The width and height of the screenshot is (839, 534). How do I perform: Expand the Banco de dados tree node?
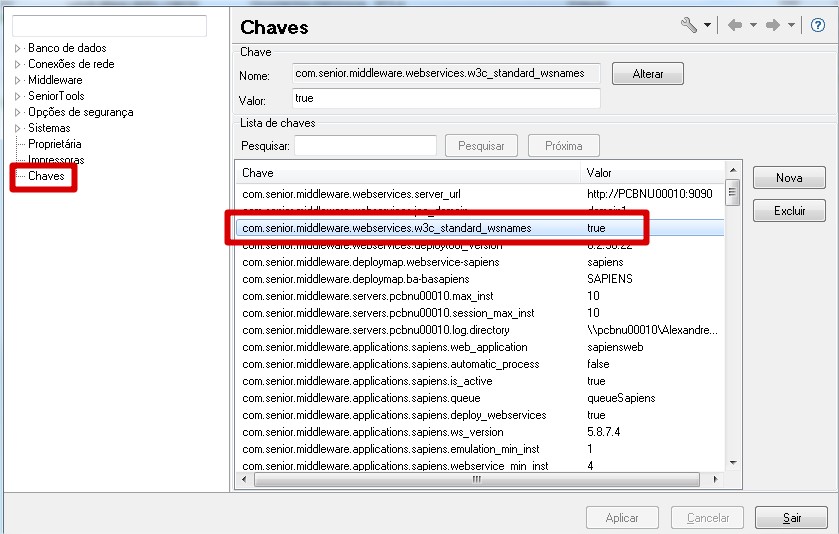tap(17, 48)
